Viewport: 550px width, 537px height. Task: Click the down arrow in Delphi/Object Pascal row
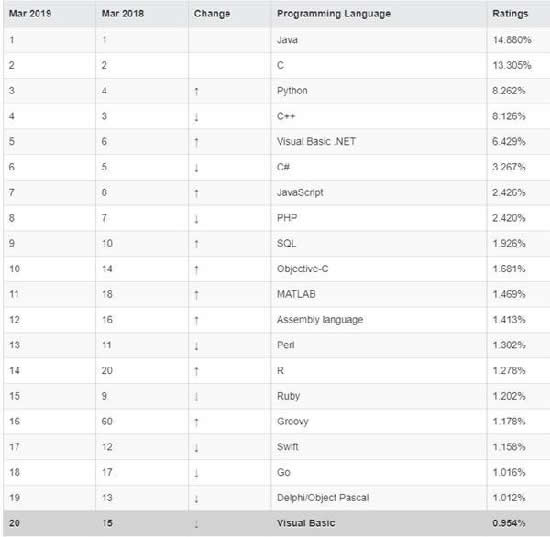coord(196,498)
